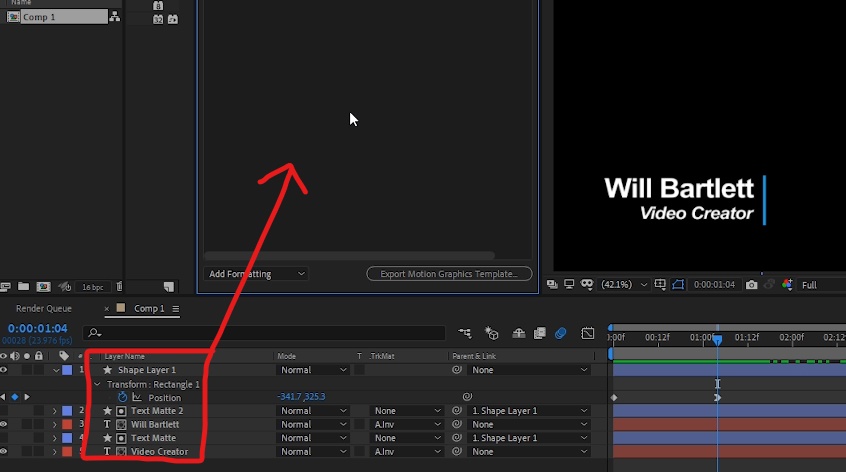Viewport: 846px width, 472px height.
Task: Click the 16 bpc color depth button
Action: [92, 287]
